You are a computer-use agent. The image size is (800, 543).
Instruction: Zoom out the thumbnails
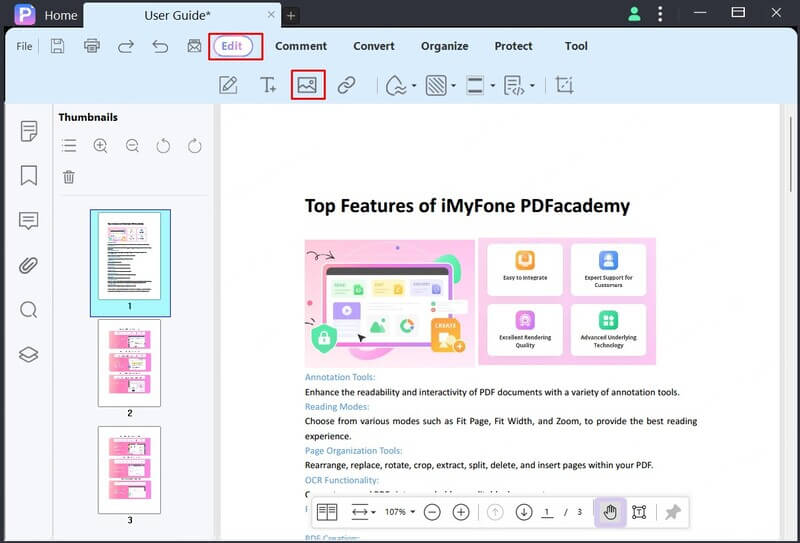pos(132,146)
